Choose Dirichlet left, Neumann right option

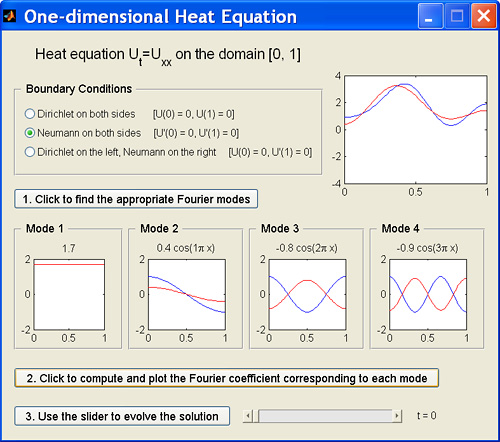(30, 152)
